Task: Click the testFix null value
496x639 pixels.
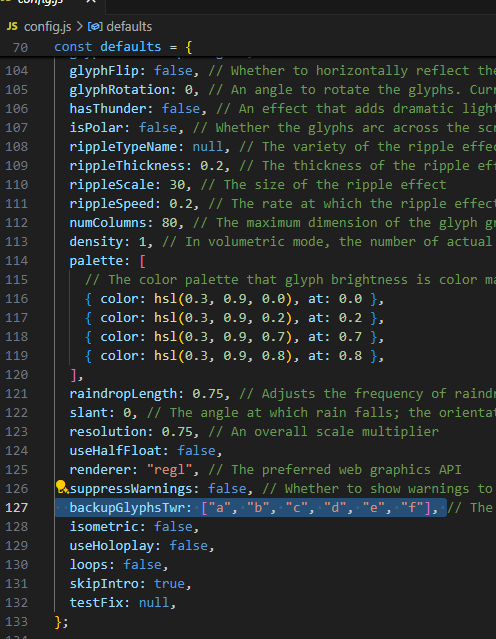Action: pos(154,603)
